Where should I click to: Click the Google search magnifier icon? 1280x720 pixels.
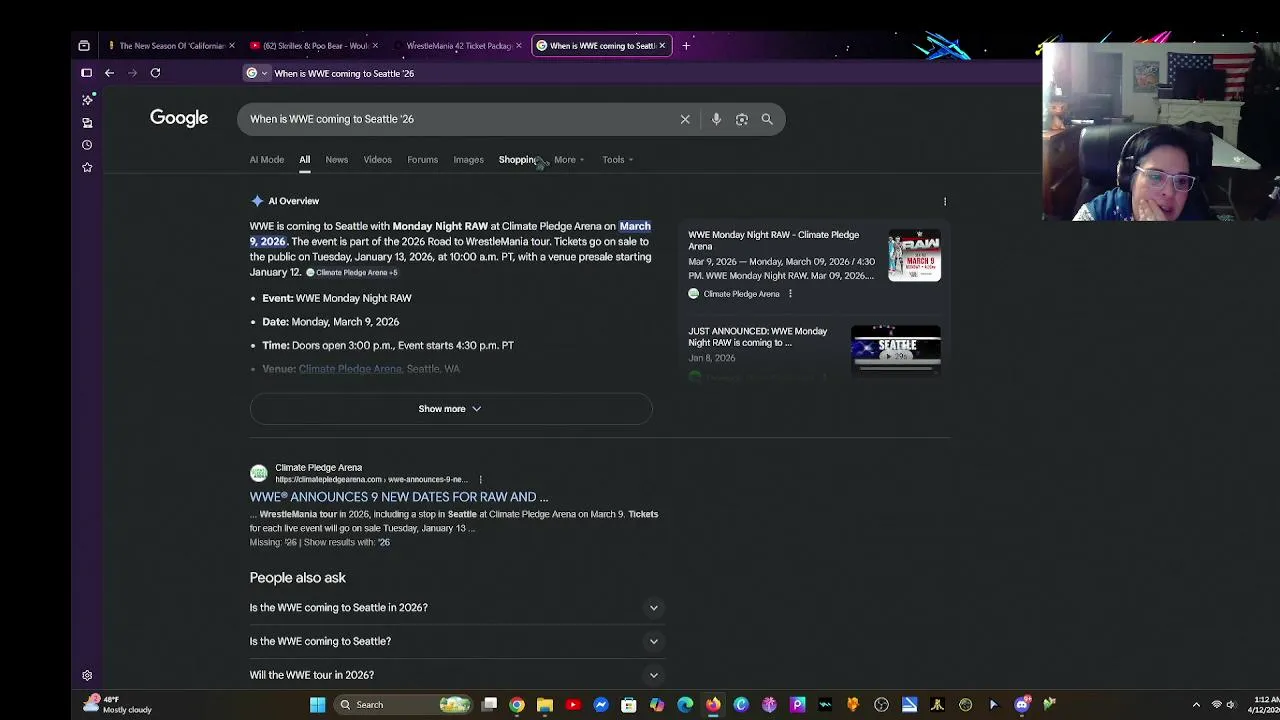(x=767, y=119)
